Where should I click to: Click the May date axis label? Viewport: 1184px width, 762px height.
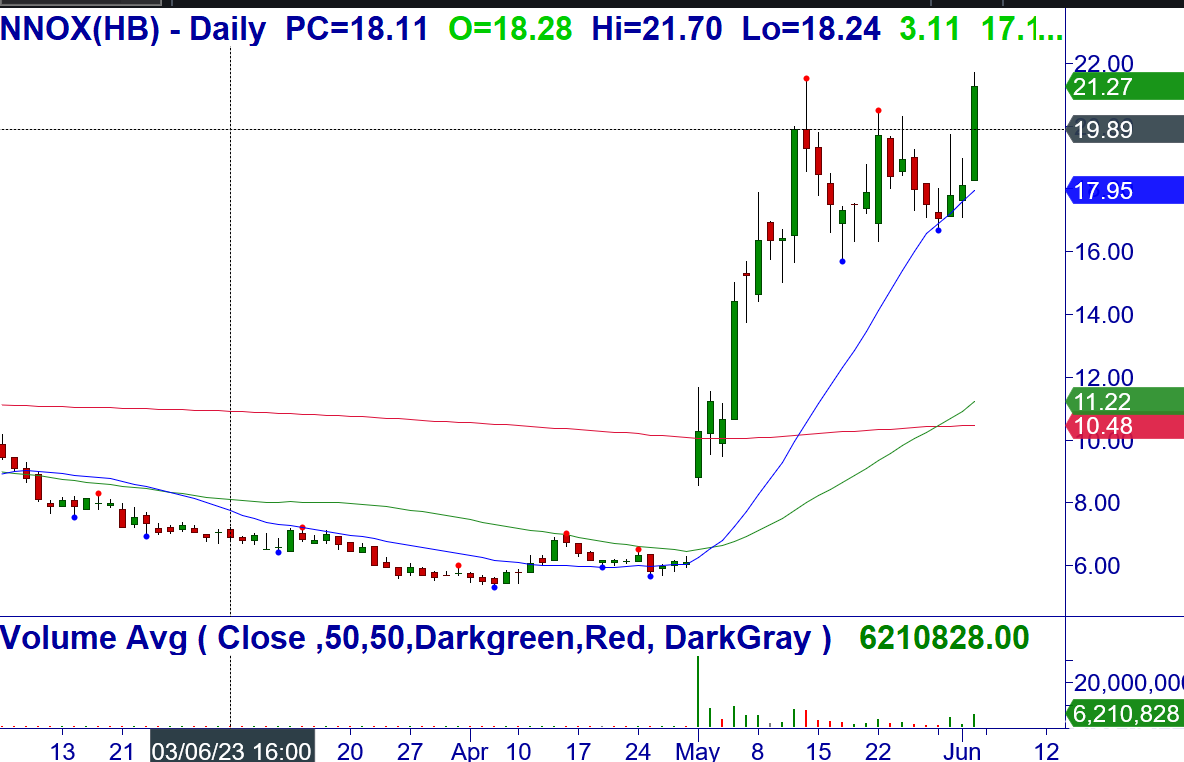click(698, 751)
